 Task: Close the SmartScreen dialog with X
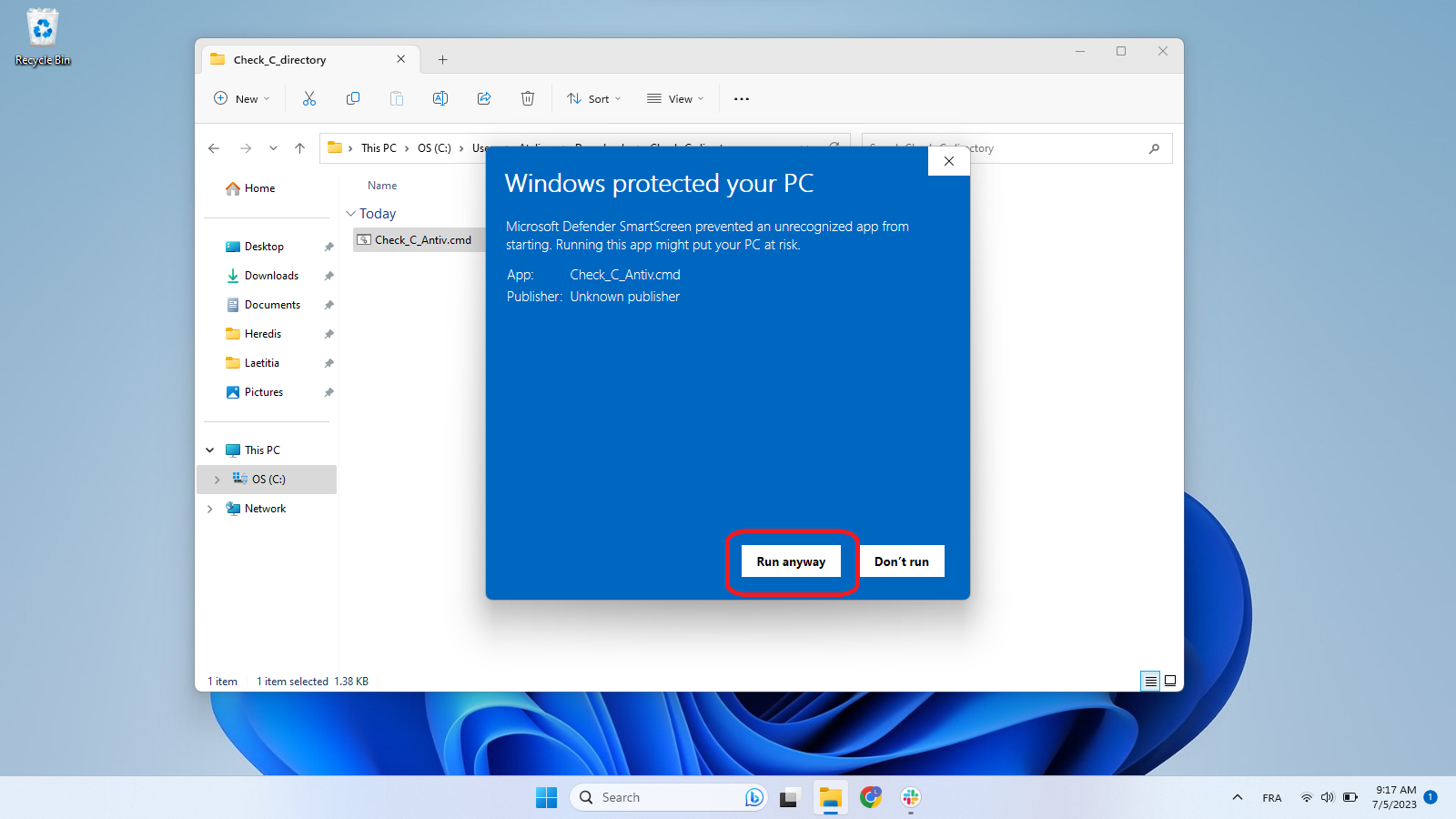pos(949,161)
